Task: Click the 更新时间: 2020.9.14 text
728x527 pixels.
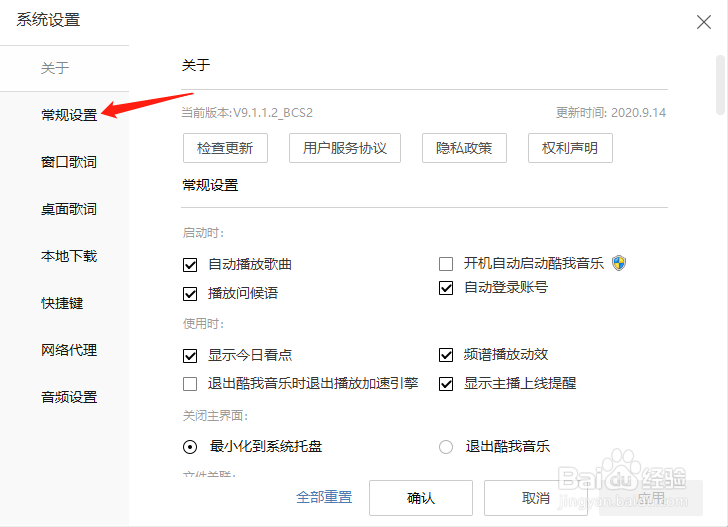Action: [611, 113]
